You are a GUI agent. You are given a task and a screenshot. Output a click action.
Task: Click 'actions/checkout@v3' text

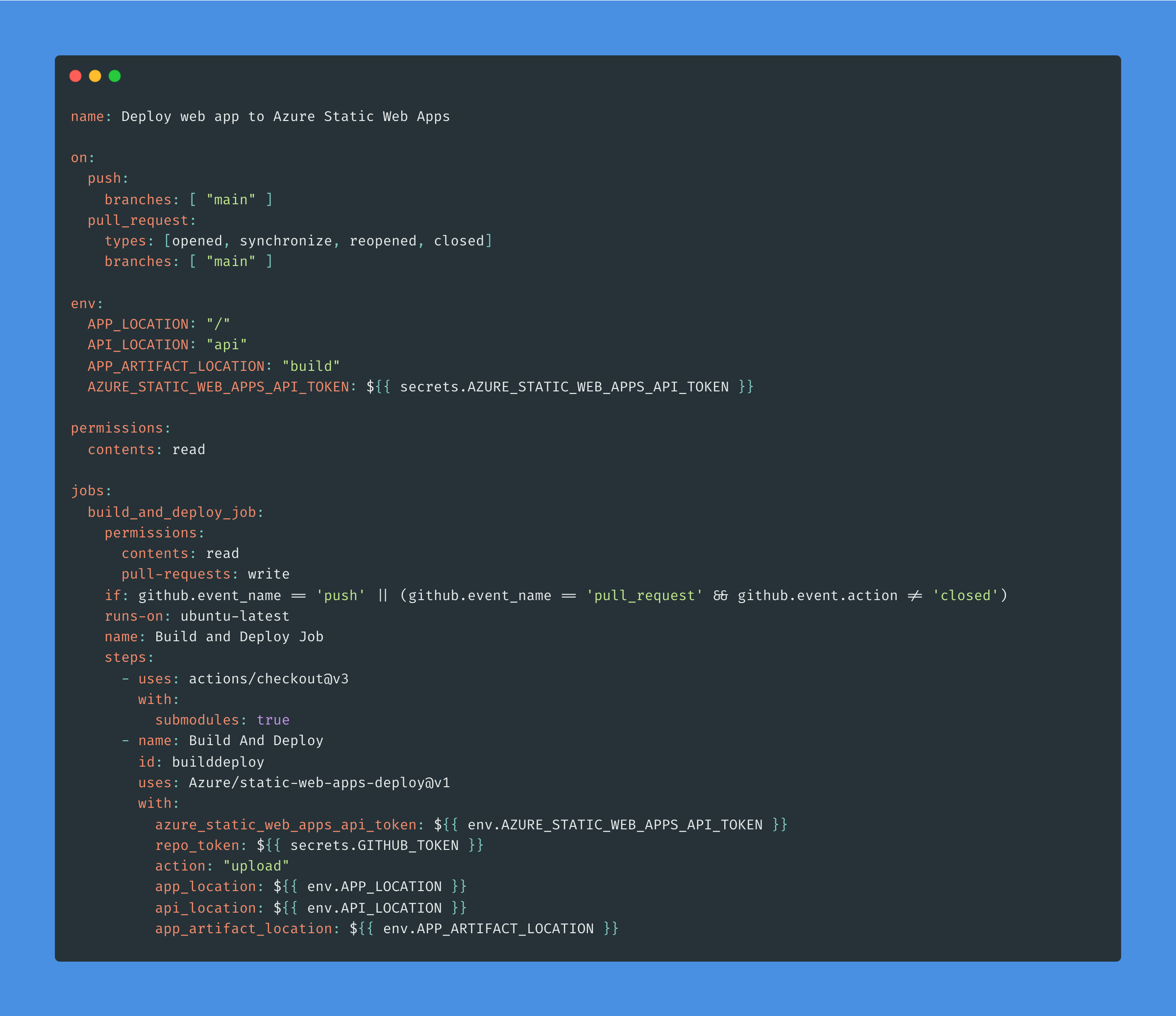tap(269, 679)
